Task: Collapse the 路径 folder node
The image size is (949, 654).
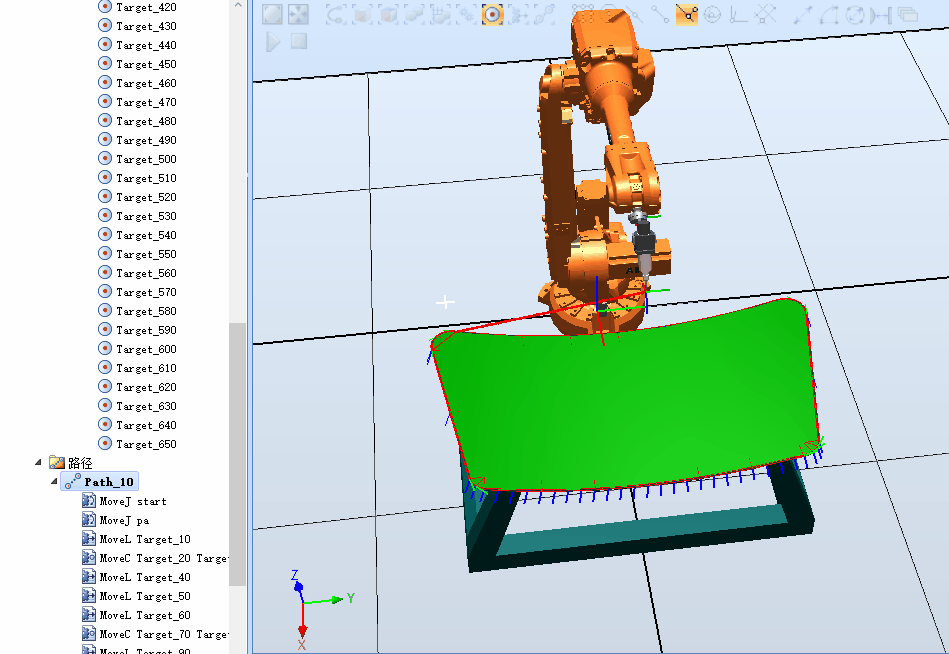Action: pos(38,462)
